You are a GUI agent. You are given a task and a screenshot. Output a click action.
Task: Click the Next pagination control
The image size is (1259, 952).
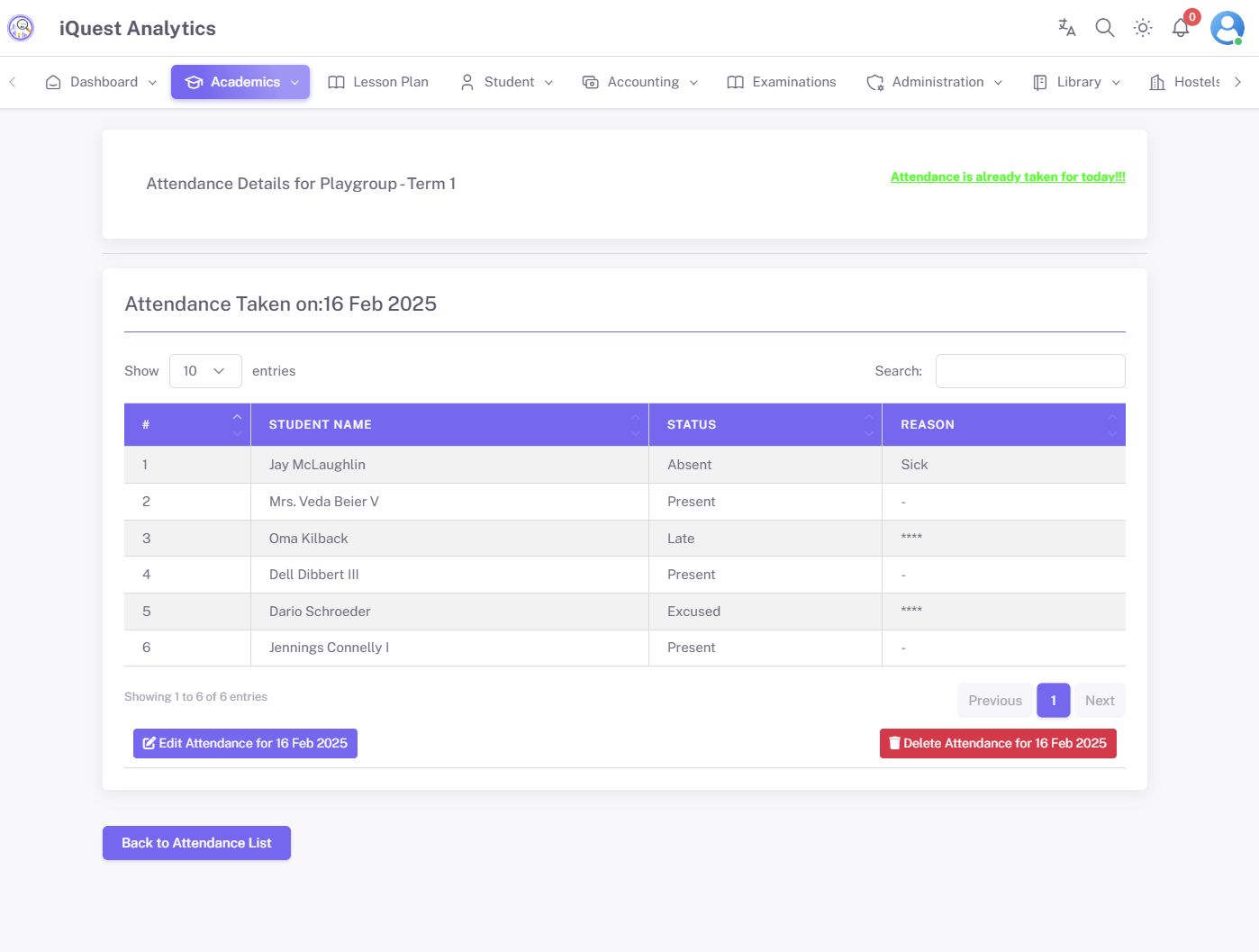(x=1100, y=700)
